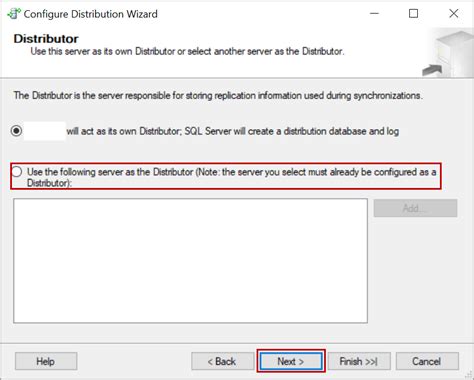This screenshot has width=474, height=380.
Task: Go to the next wizard page
Action: tap(291, 361)
